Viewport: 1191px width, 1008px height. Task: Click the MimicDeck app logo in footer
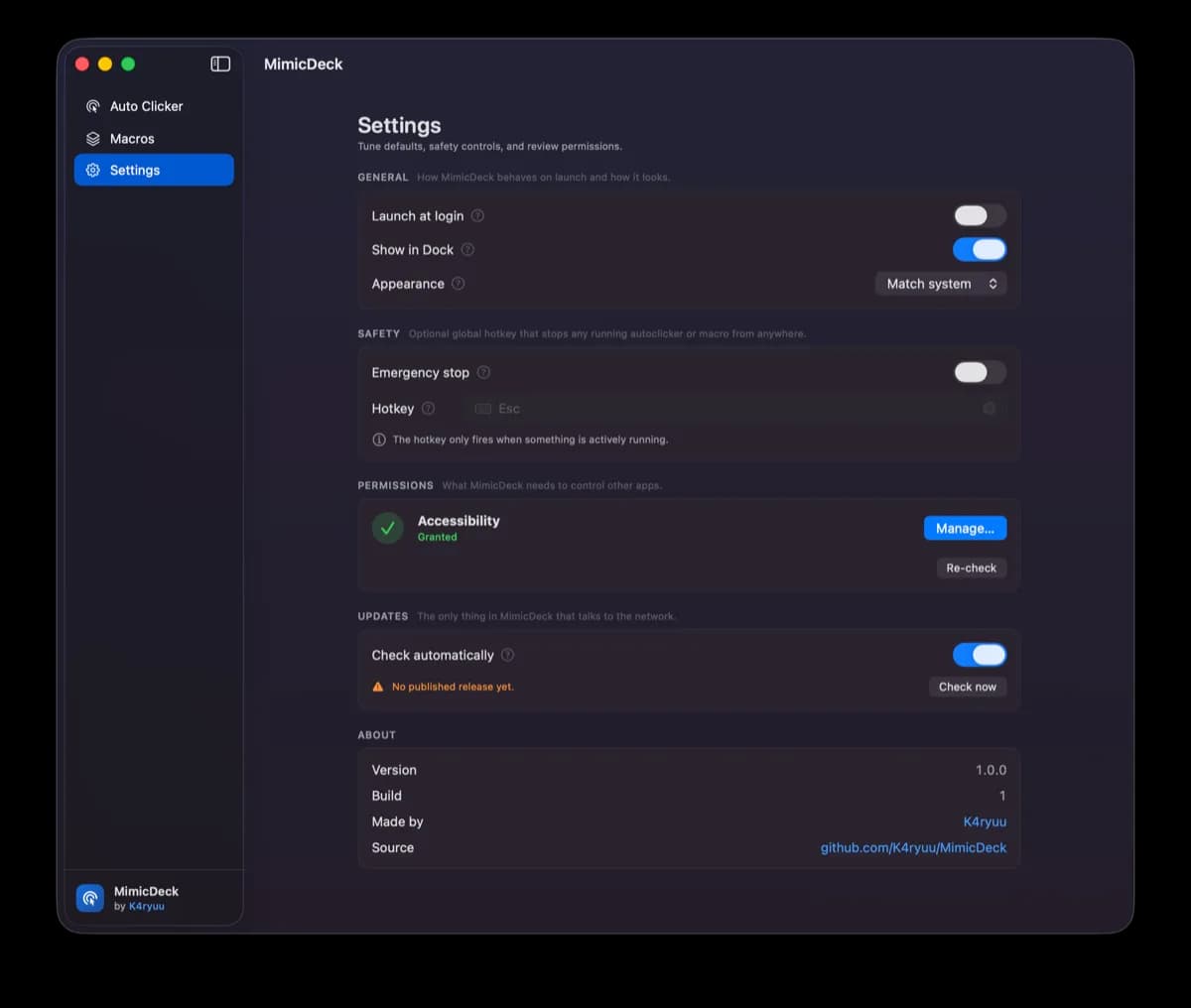(x=90, y=898)
